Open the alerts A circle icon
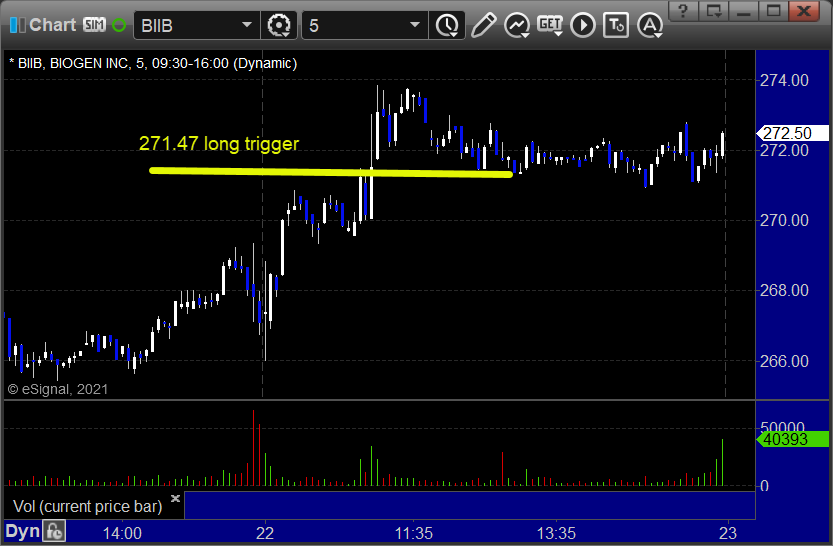 point(650,25)
